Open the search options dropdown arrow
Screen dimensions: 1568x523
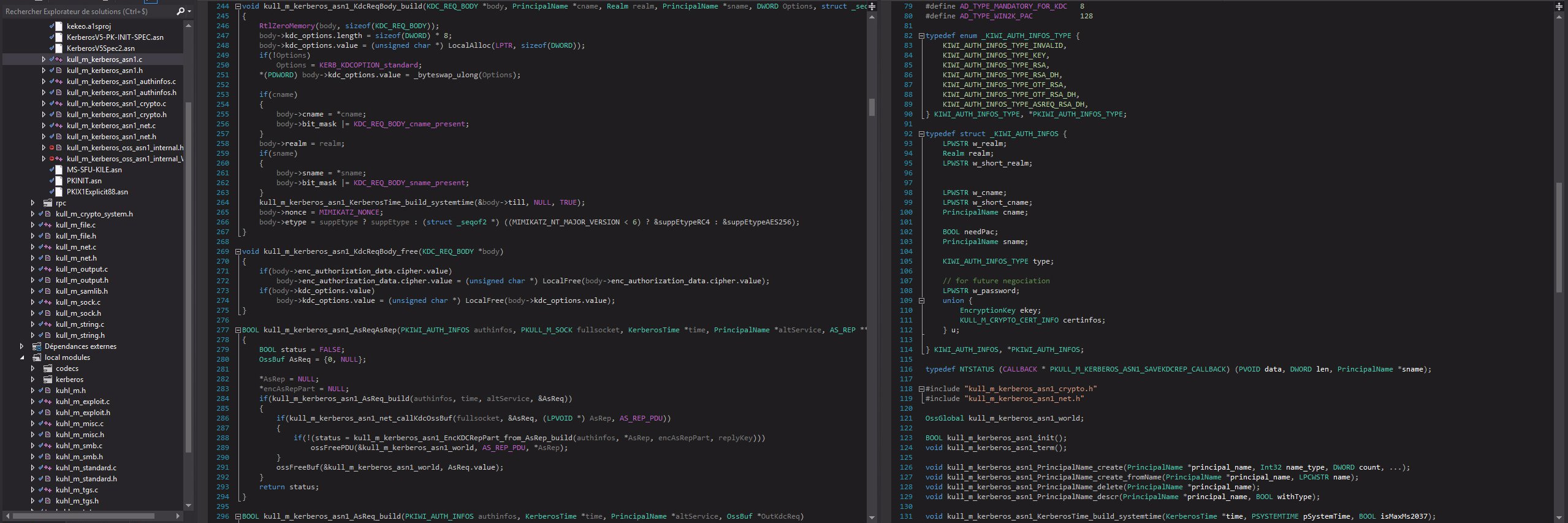(189, 12)
